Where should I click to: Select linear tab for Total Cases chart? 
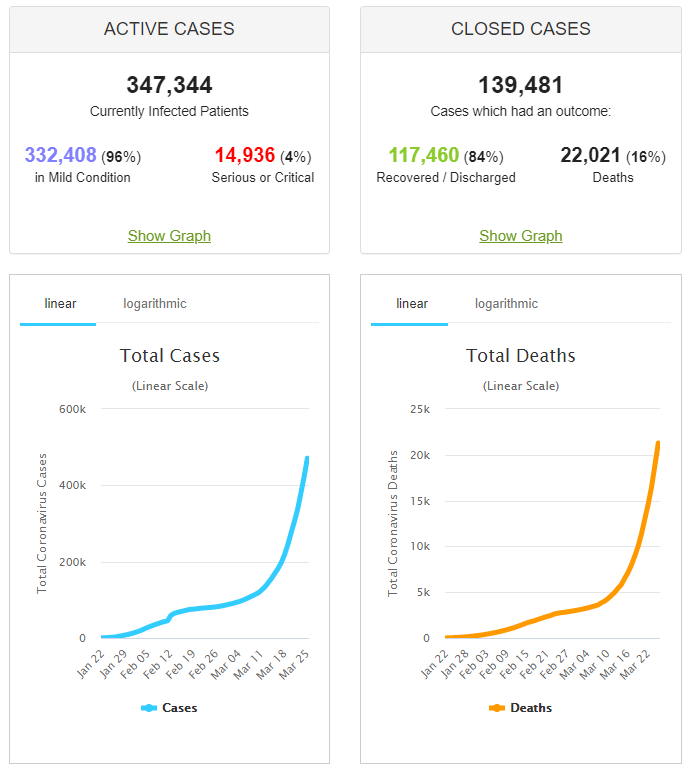pos(60,304)
